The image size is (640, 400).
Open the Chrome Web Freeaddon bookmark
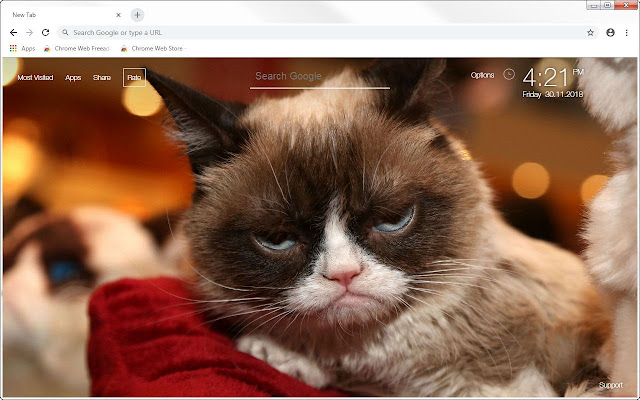[x=77, y=49]
